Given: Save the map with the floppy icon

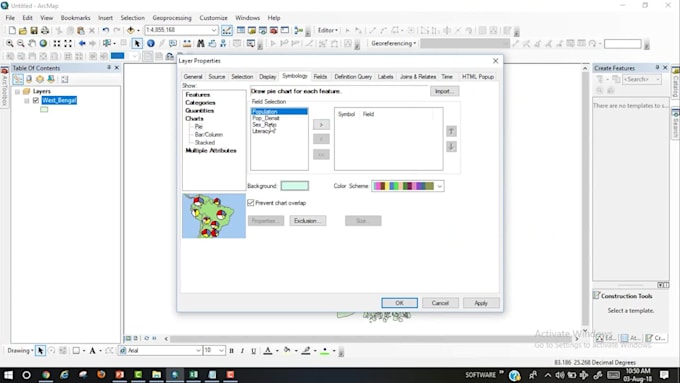Looking at the screenshot, I should [34, 30].
